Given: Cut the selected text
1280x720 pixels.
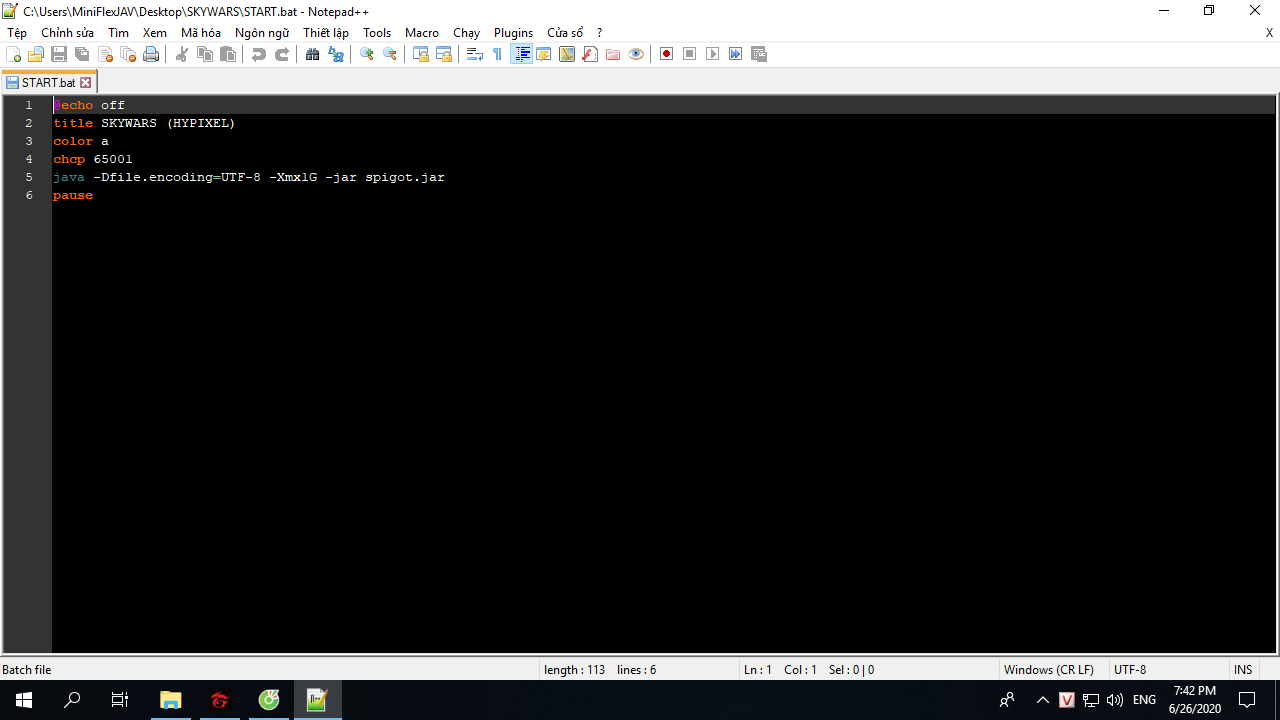Looking at the screenshot, I should click(182, 54).
